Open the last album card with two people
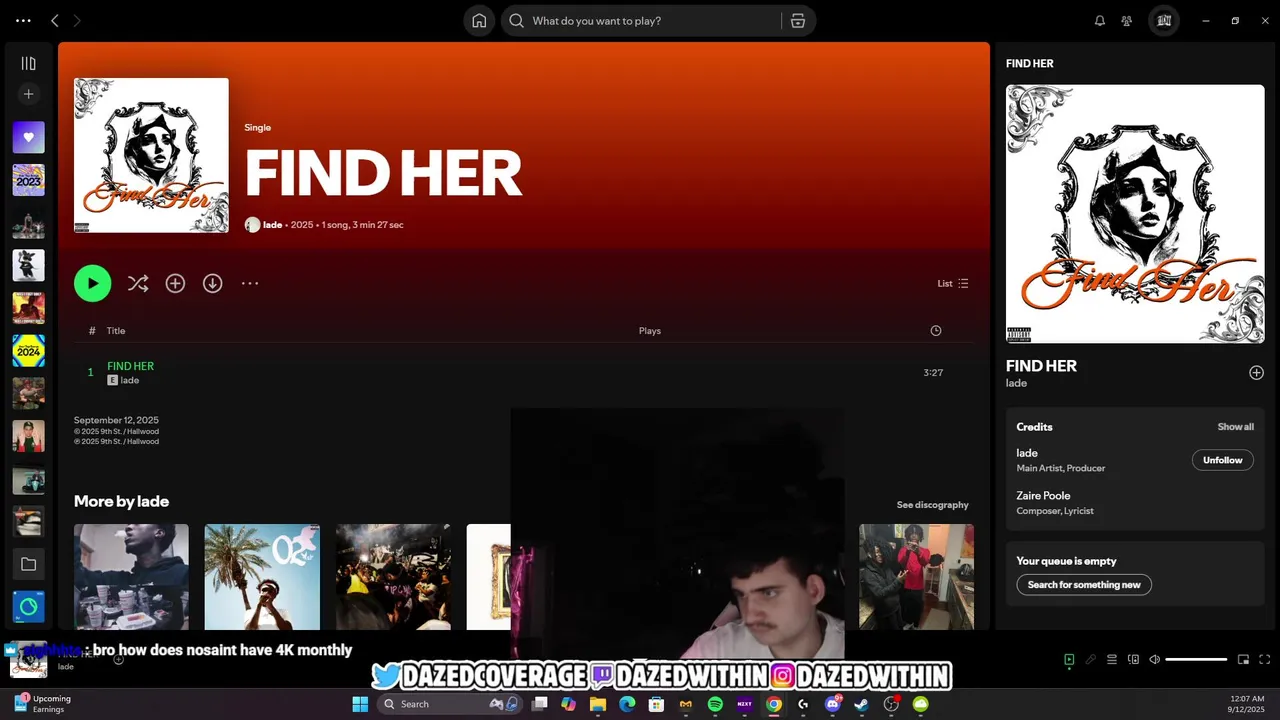The width and height of the screenshot is (1280, 720). click(x=916, y=577)
